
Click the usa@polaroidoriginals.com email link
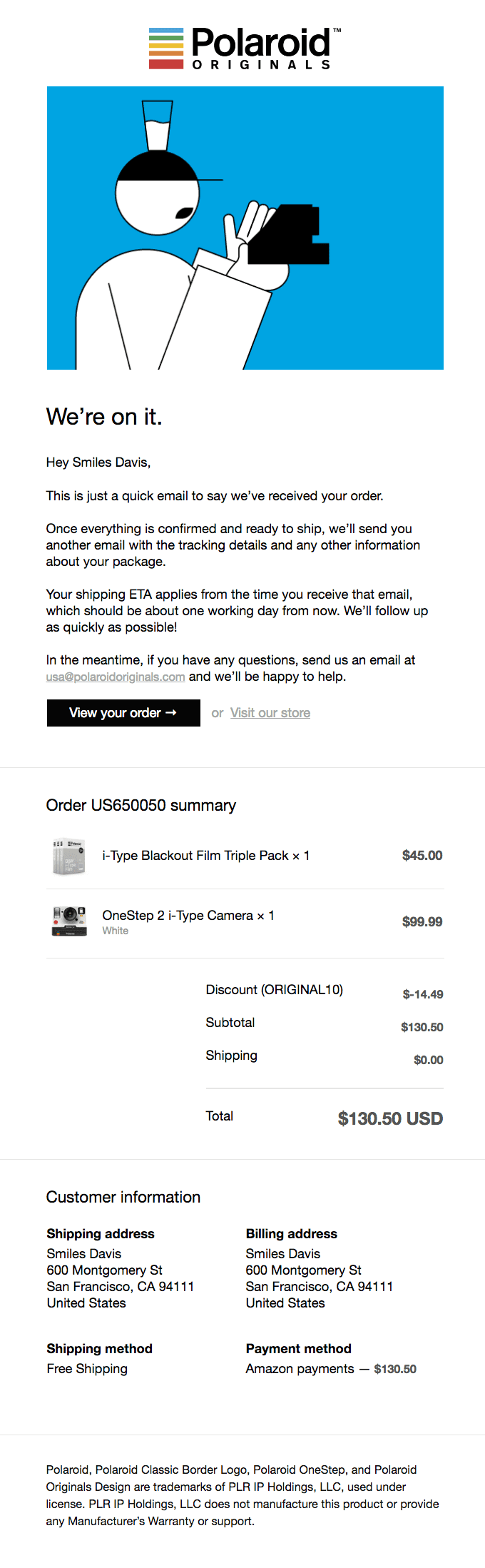(x=116, y=677)
